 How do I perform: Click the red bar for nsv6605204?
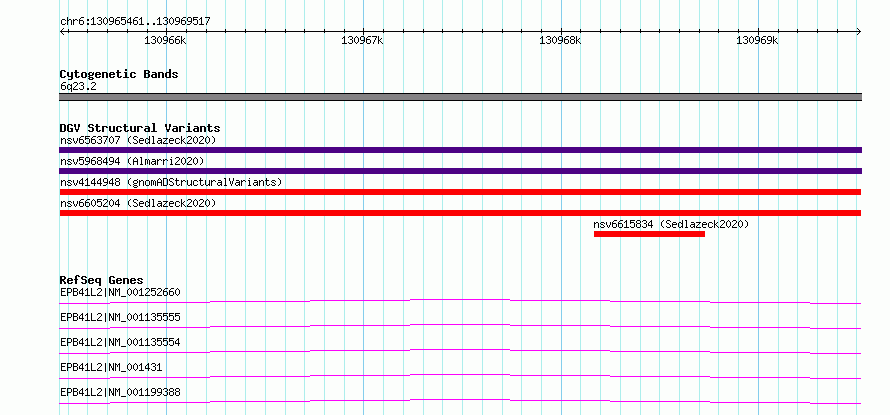460,213
